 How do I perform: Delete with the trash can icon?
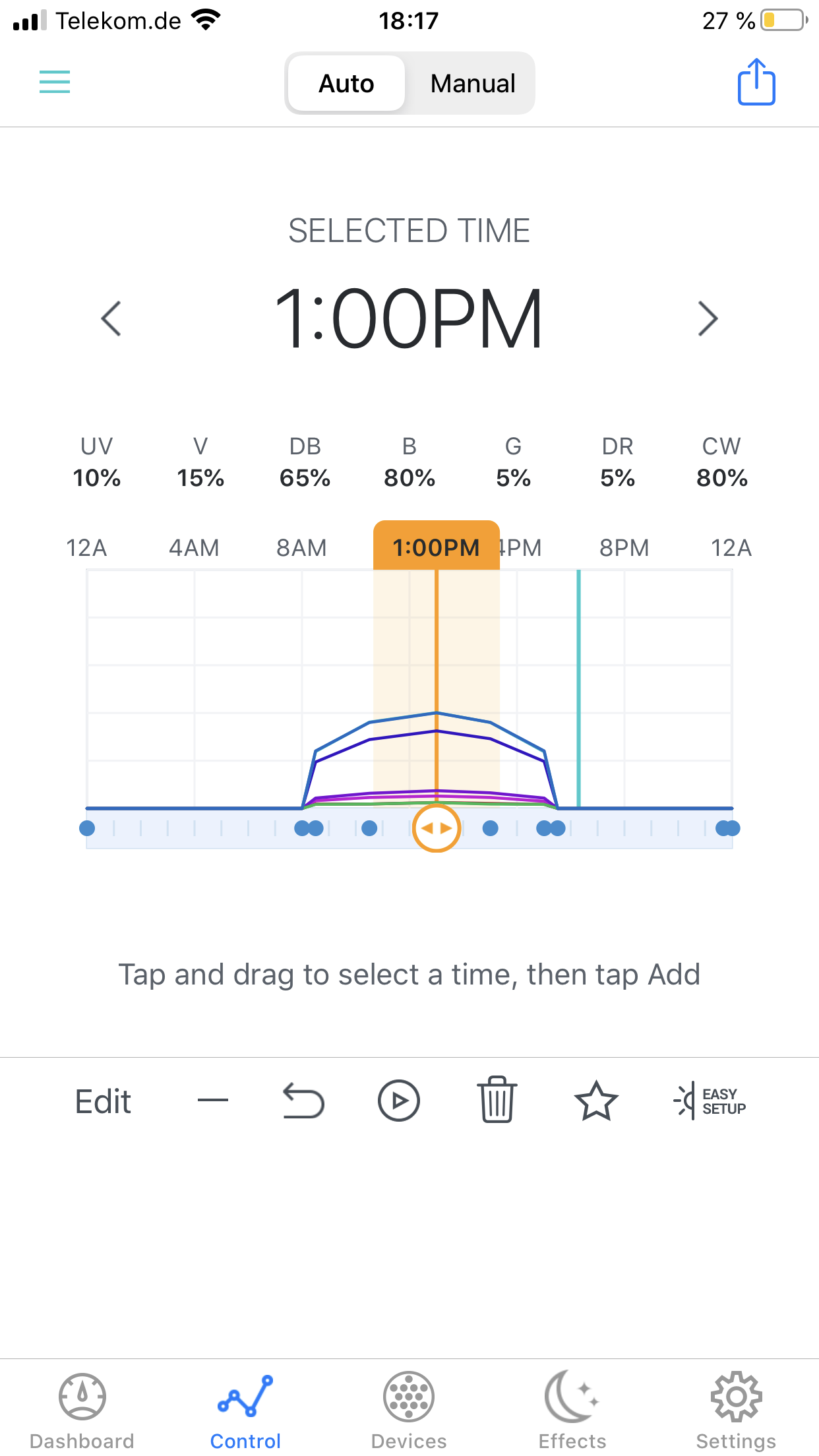pos(497,1100)
